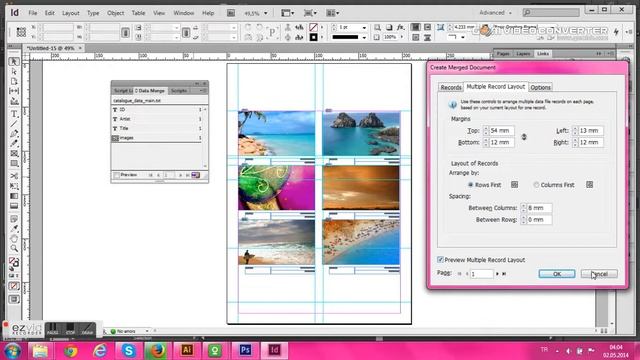This screenshot has height=360, width=640.
Task: Open the Data Merge panel flyout menu
Action: pyautogui.click(x=203, y=91)
